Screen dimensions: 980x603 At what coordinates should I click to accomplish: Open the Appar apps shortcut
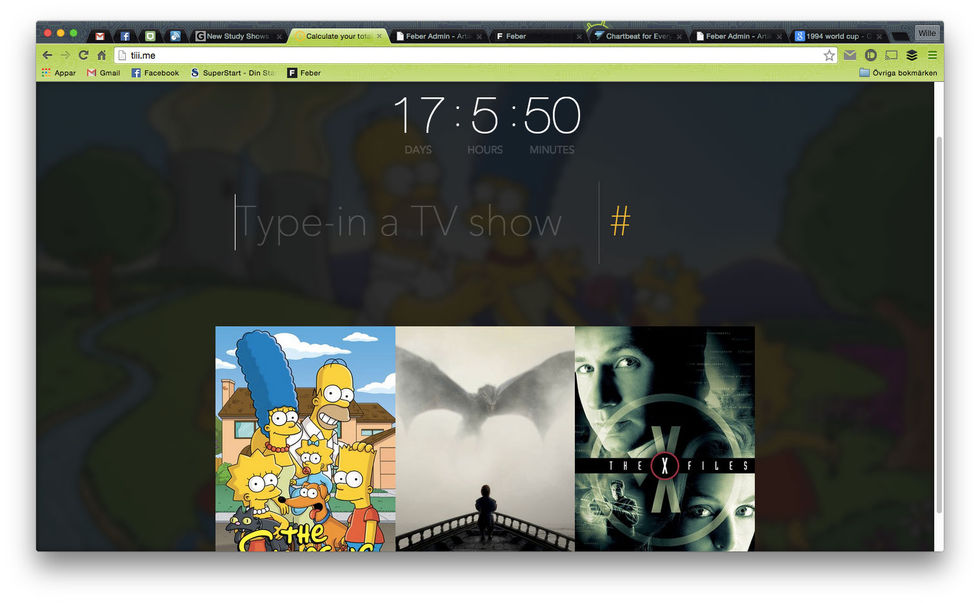point(58,73)
